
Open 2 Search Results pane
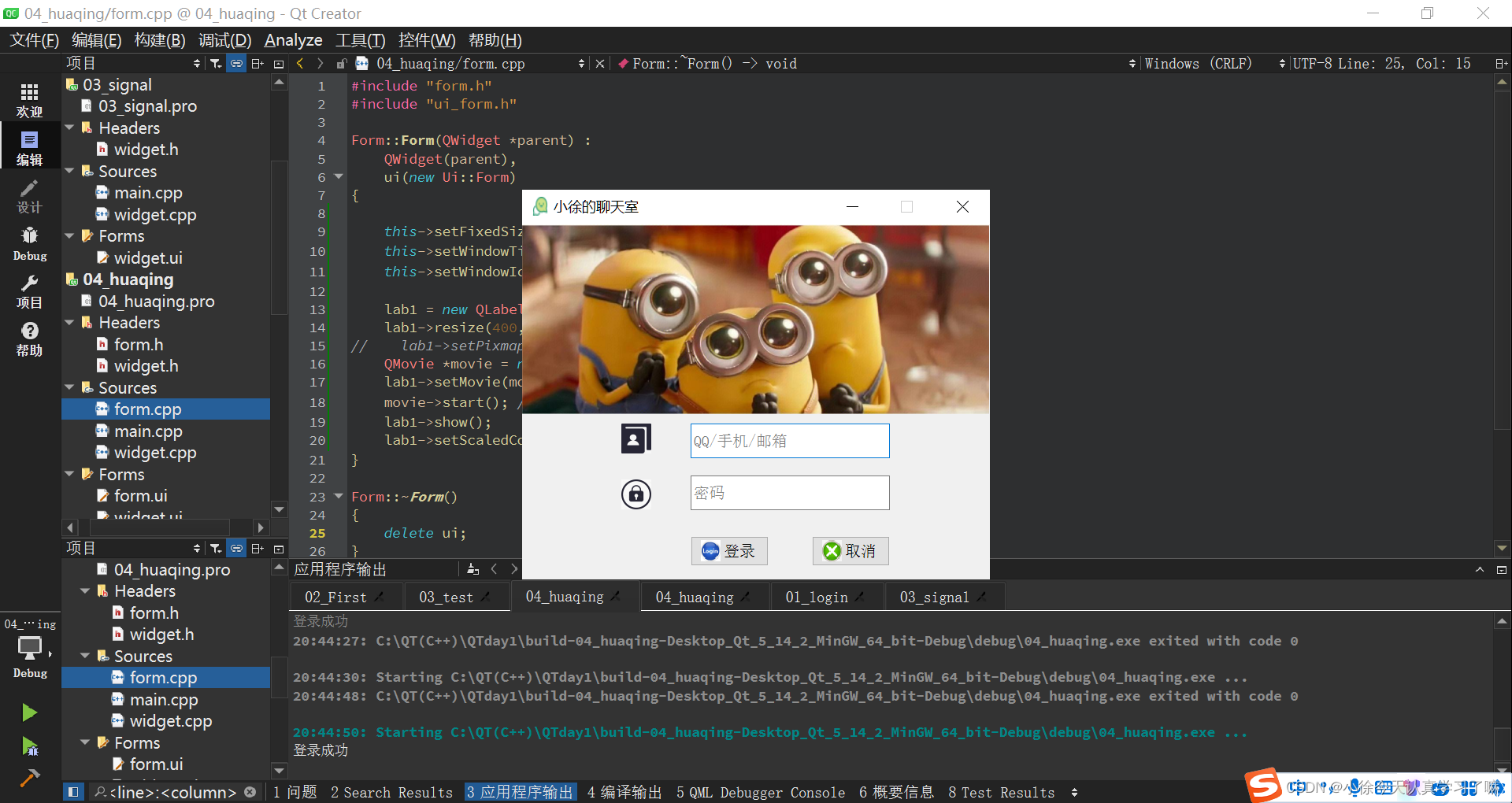pos(391,793)
